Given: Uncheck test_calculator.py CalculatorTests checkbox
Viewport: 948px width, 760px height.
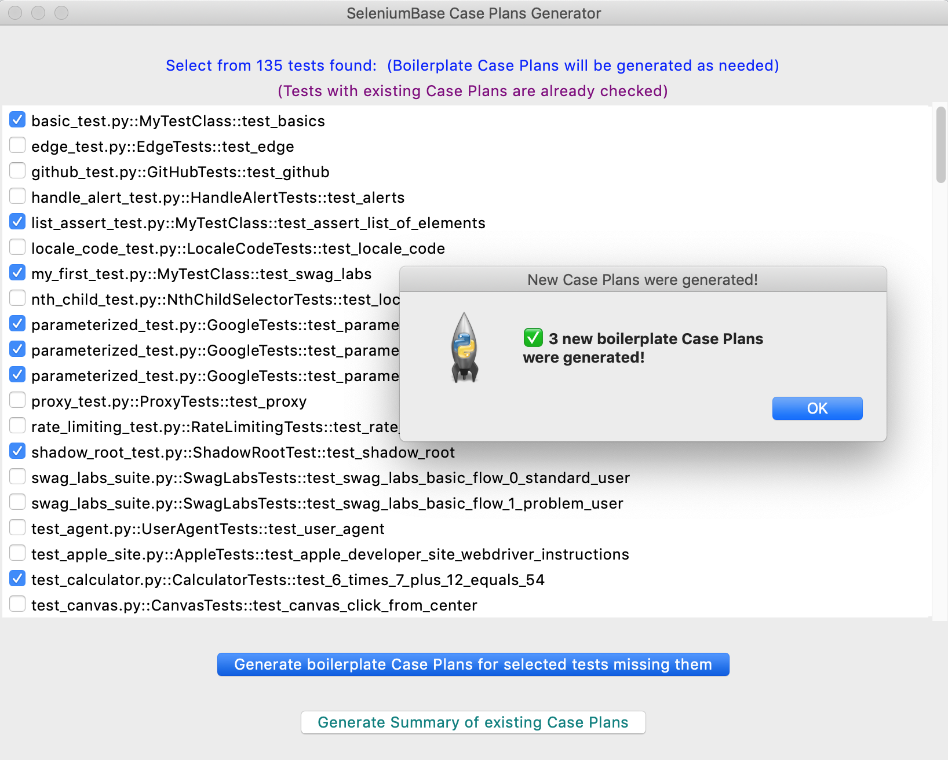Looking at the screenshot, I should point(18,579).
